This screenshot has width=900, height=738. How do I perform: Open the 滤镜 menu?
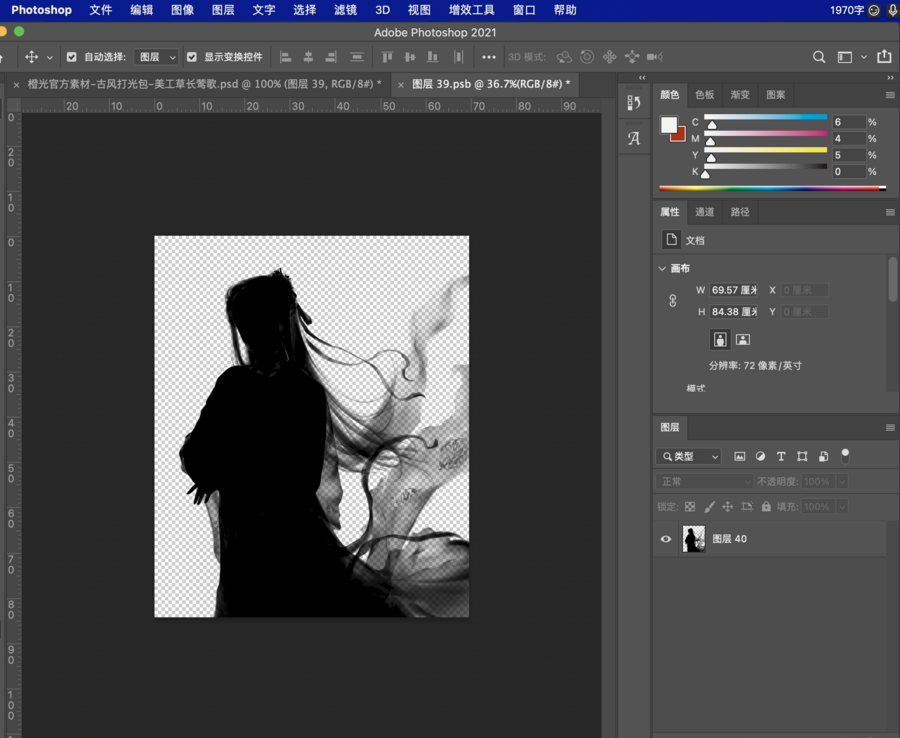point(345,10)
